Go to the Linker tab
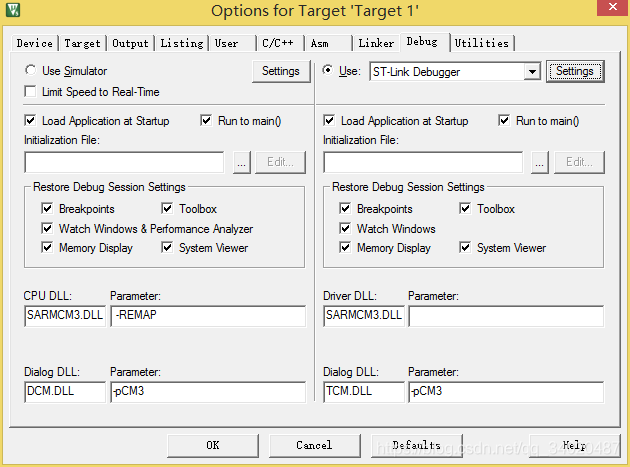630x467 pixels. (x=376, y=43)
